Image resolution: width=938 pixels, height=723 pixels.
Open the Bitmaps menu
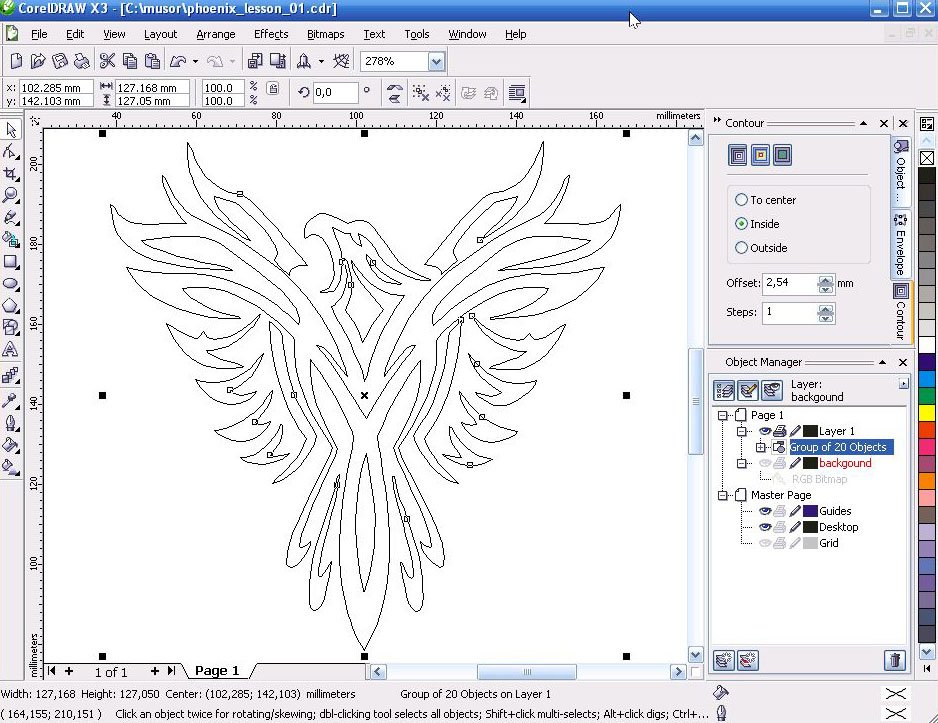tap(325, 34)
